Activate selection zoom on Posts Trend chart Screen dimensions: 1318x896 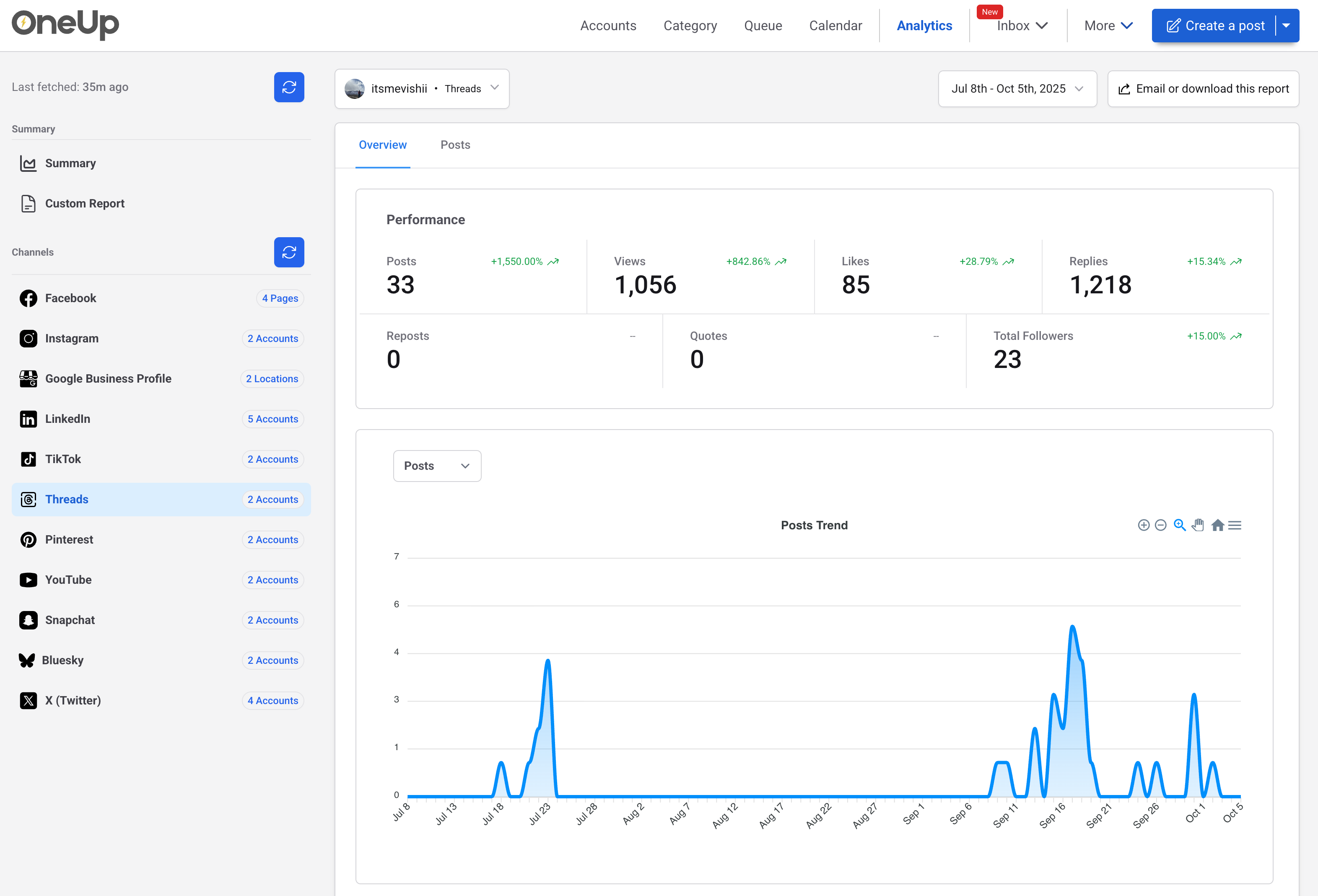point(1180,525)
